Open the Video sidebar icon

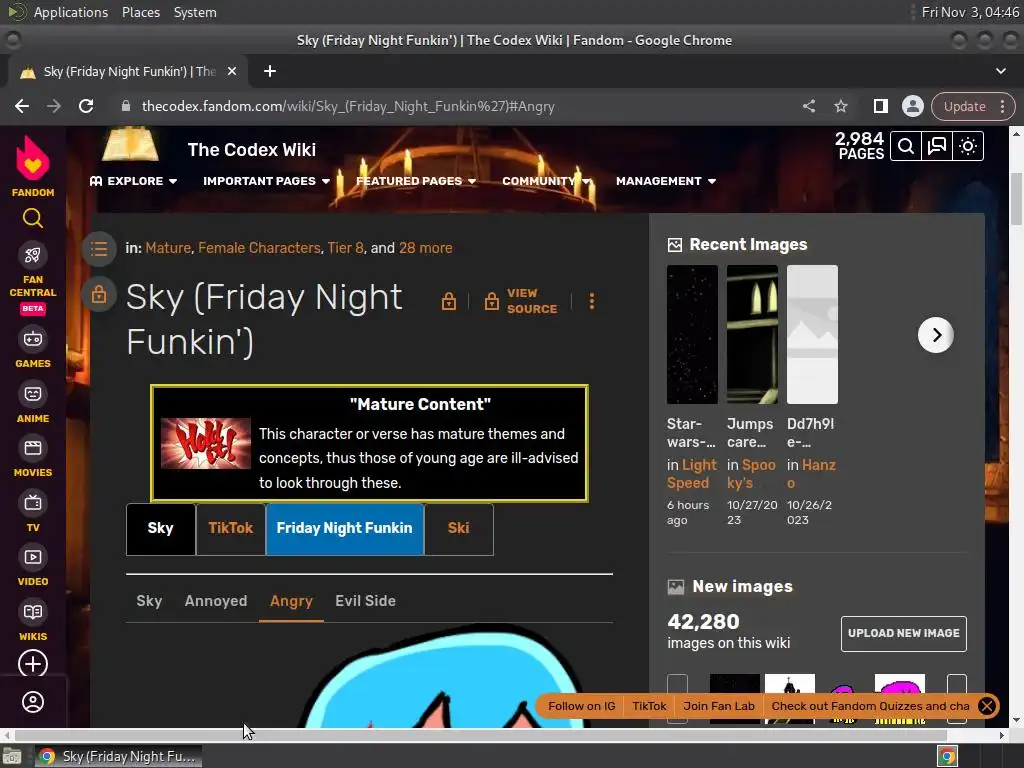[x=33, y=557]
